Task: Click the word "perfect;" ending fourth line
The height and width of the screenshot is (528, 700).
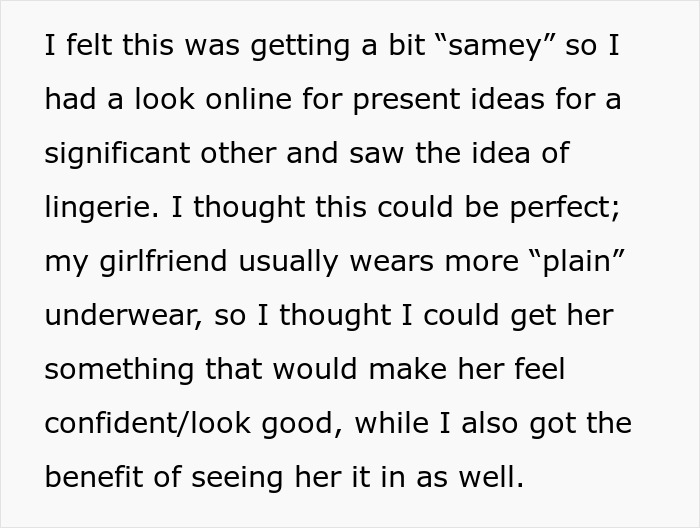Action: (x=564, y=208)
